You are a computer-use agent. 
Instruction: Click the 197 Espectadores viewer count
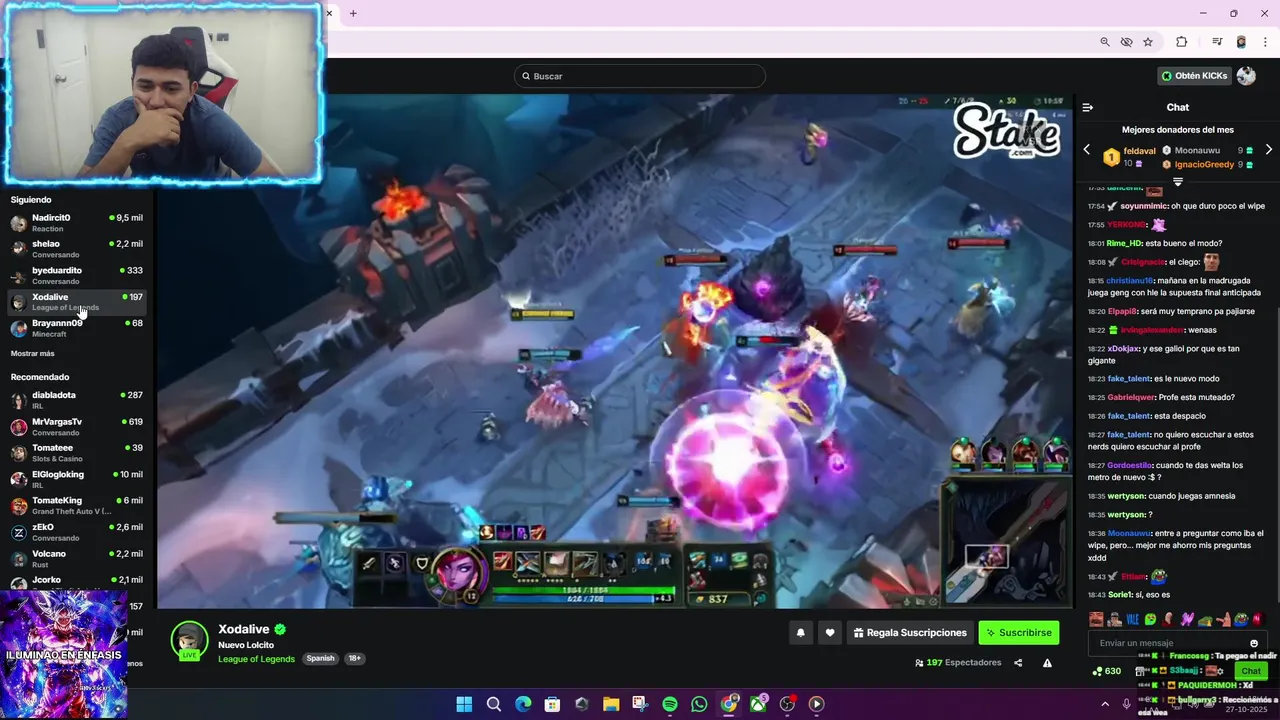point(958,663)
